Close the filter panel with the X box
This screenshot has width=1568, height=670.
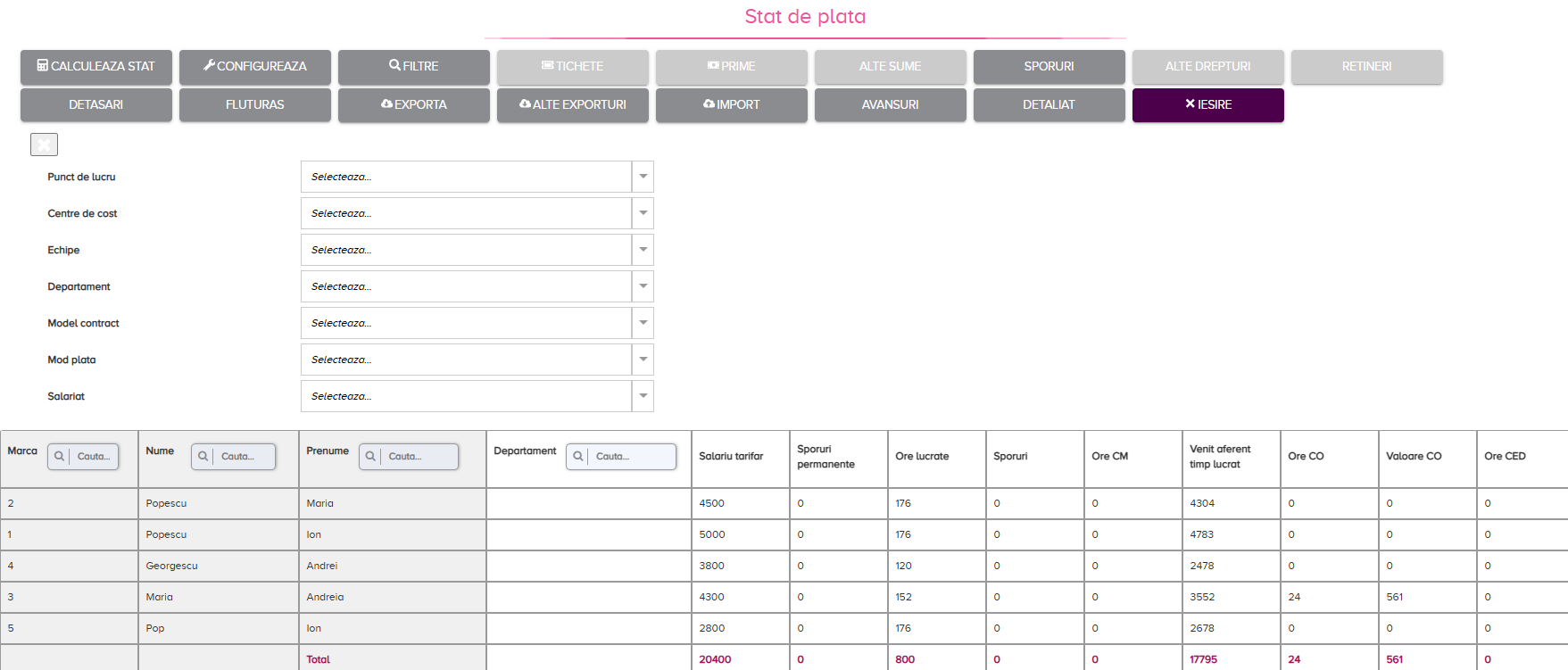point(44,145)
